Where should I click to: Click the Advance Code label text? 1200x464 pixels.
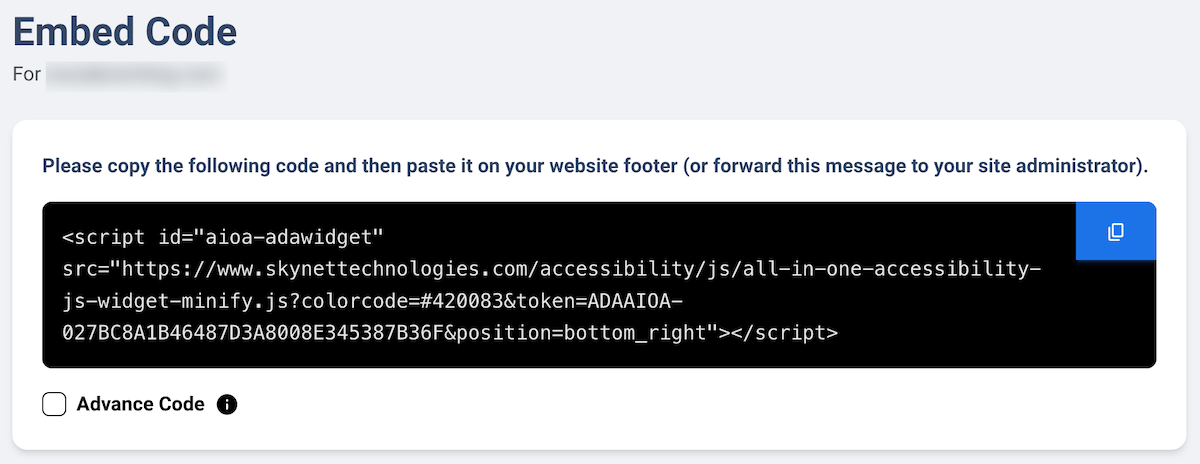[140, 405]
